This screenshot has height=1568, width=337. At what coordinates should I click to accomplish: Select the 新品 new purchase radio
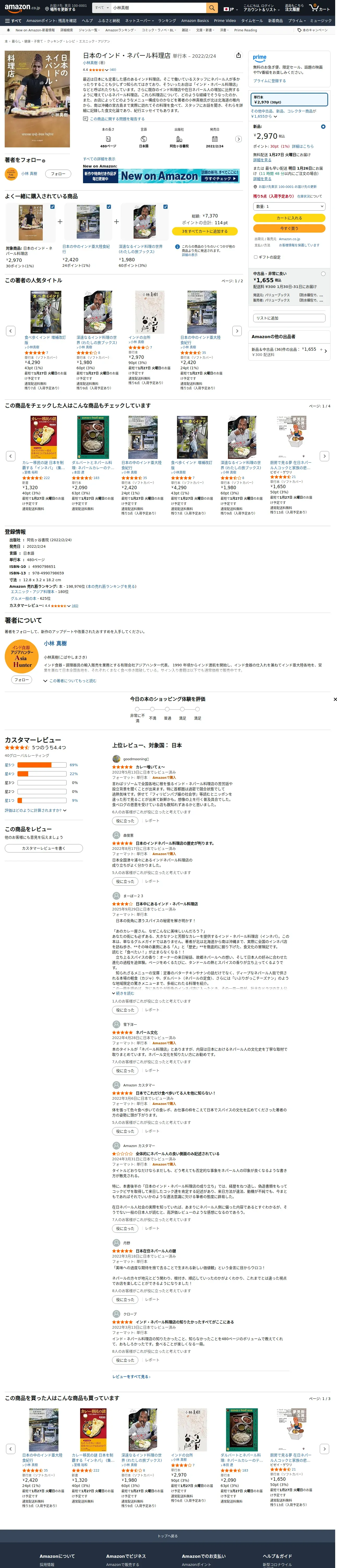click(323, 126)
